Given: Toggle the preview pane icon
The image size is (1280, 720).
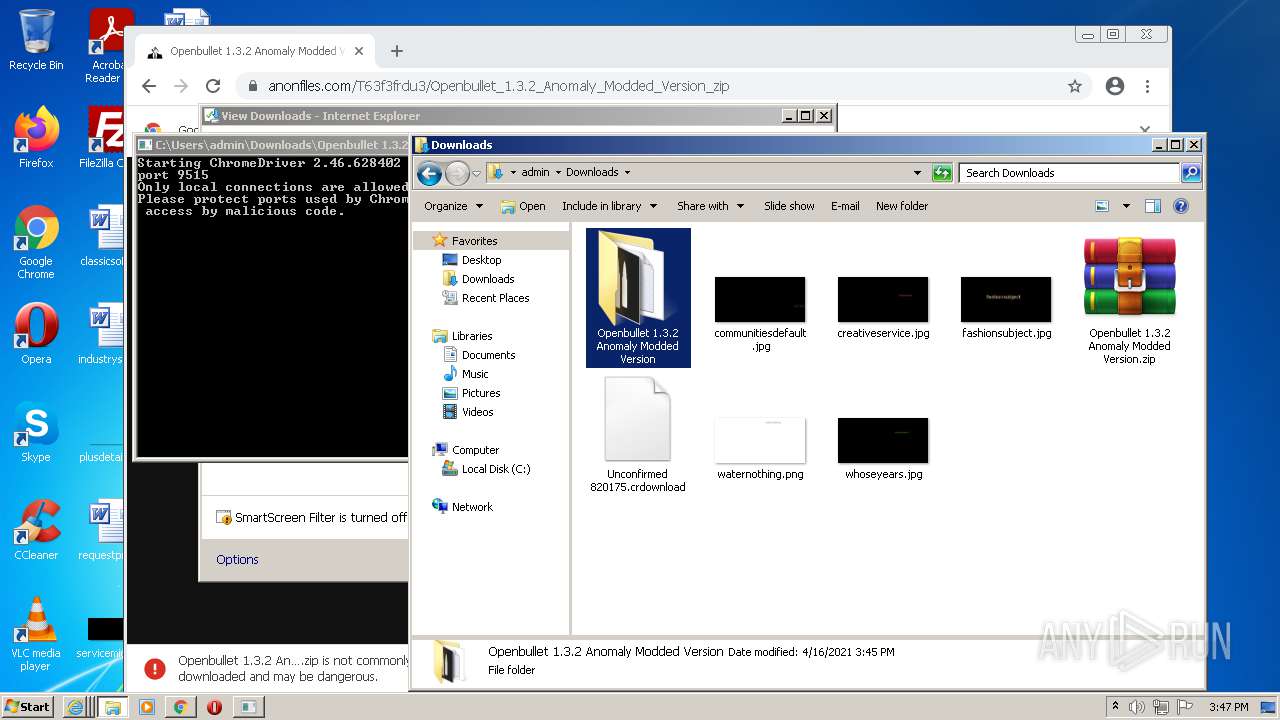Looking at the screenshot, I should click(x=1152, y=206).
